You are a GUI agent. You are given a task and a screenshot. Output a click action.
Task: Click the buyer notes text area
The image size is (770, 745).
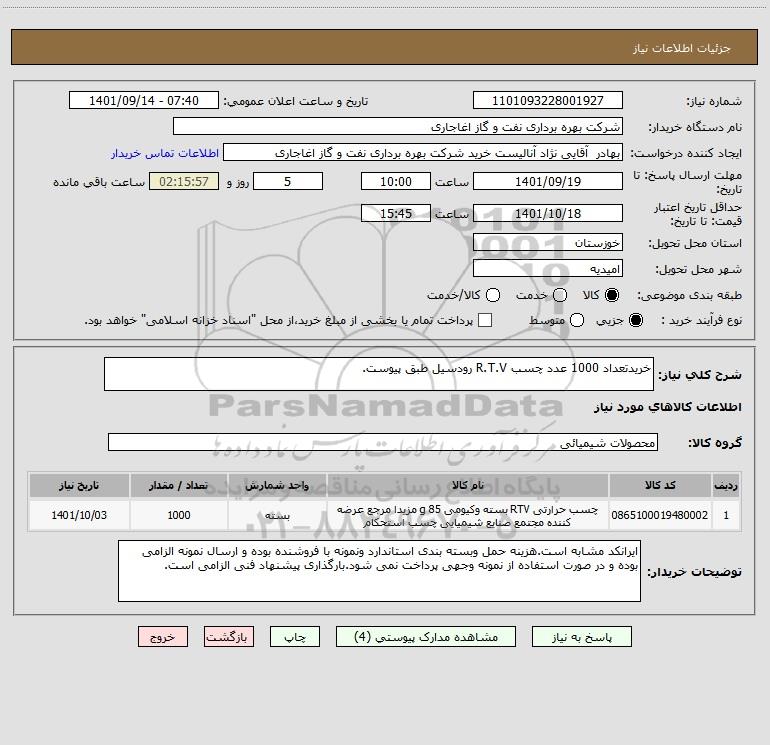click(379, 571)
